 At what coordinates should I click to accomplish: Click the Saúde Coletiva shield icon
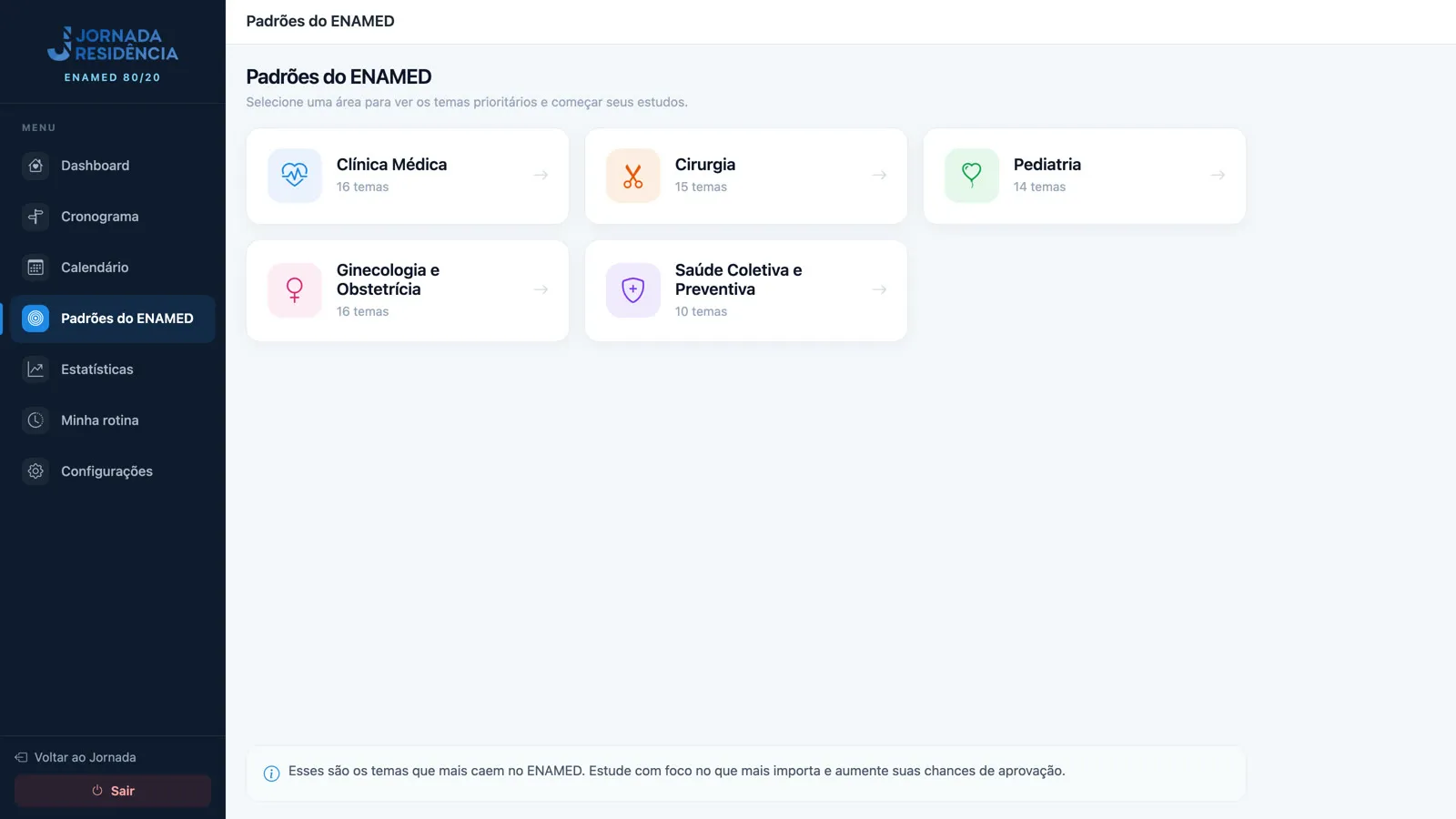coord(633,290)
